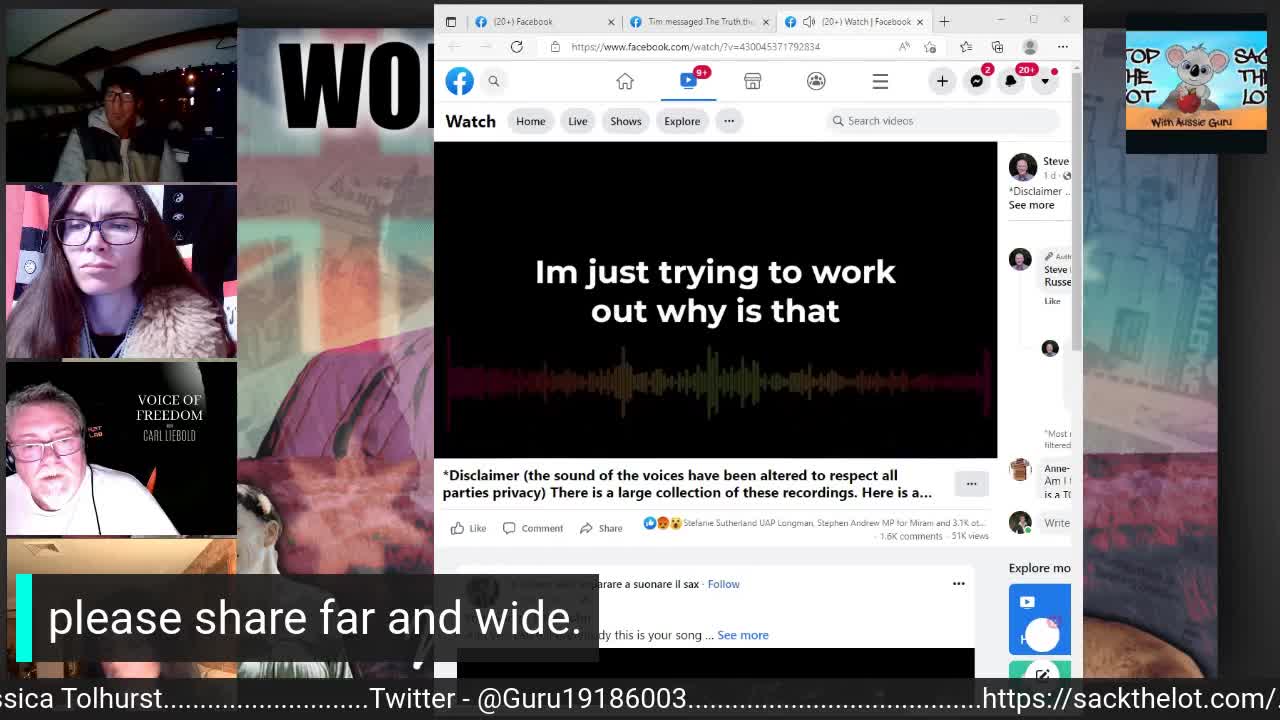The height and width of the screenshot is (720, 1280).
Task: Click the 'Stop The Lot Sack The Lot' koala logo
Action: pos(1196,81)
